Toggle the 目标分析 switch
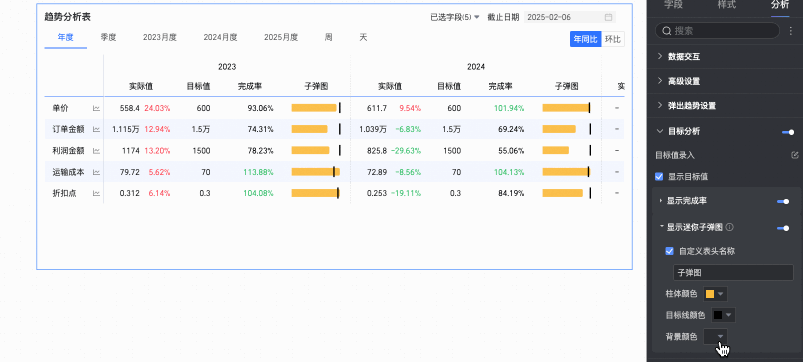Image resolution: width=803 pixels, height=362 pixels. (x=788, y=132)
